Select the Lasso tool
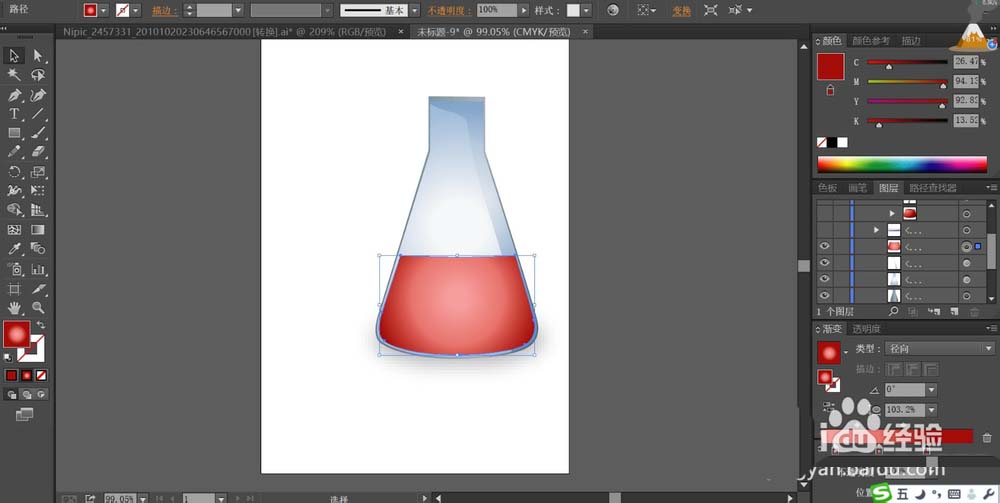The height and width of the screenshot is (503, 1000). coord(38,75)
